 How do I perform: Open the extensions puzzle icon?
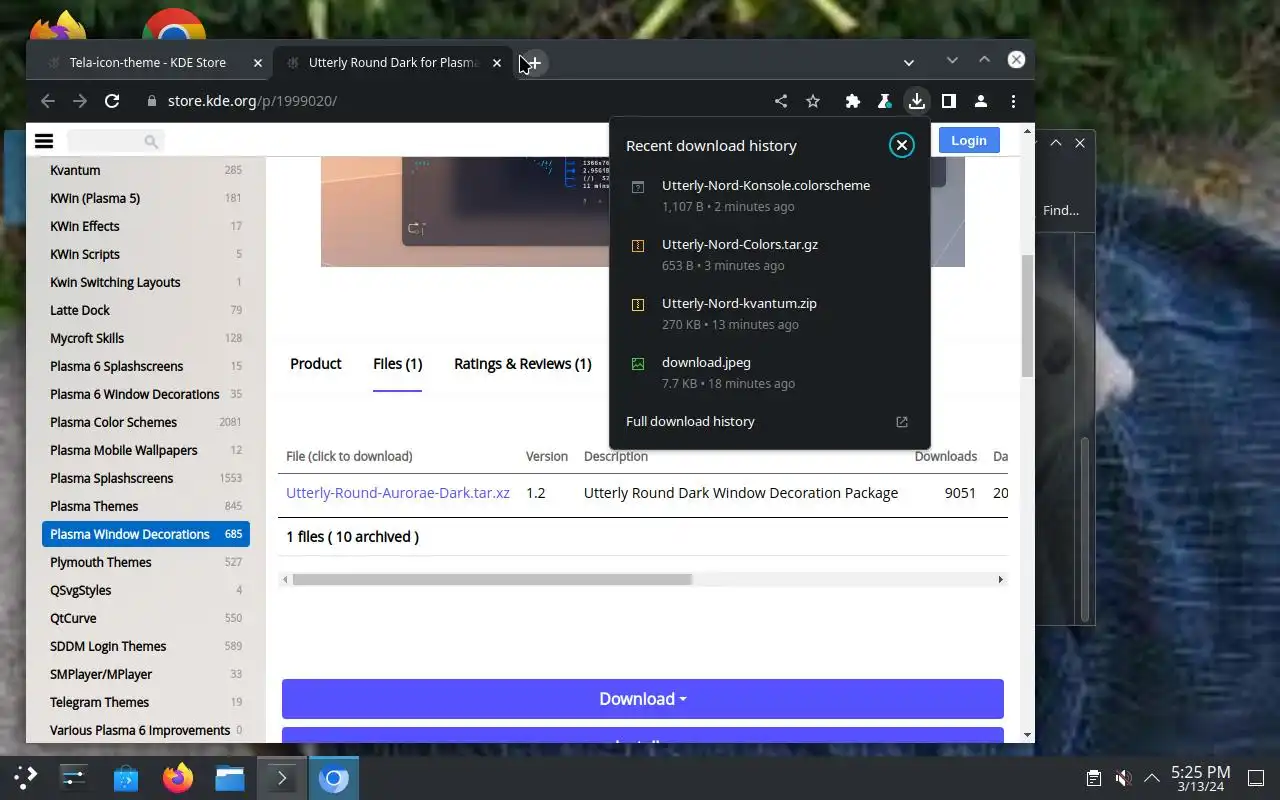point(853,101)
